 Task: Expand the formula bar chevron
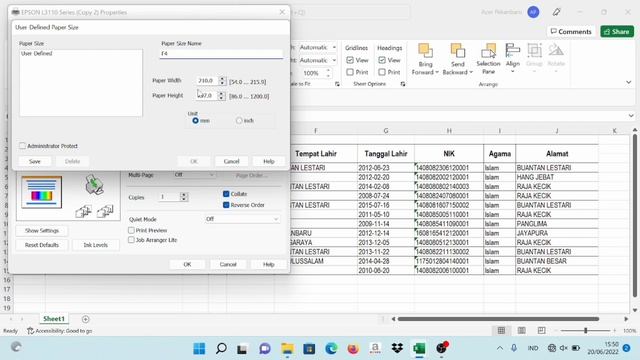(x=631, y=116)
